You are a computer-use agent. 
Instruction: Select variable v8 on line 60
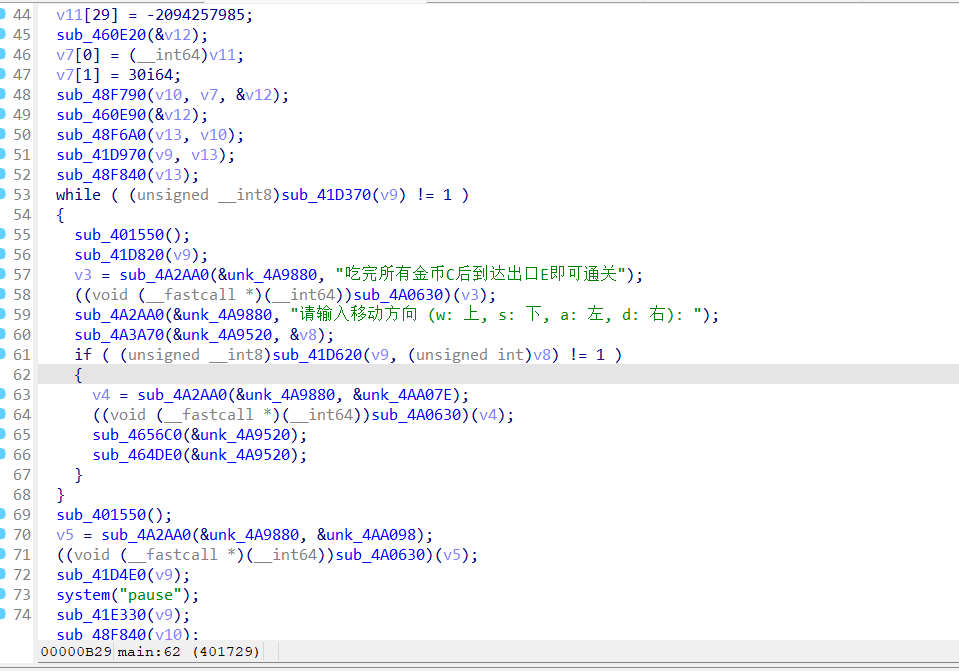click(x=308, y=335)
